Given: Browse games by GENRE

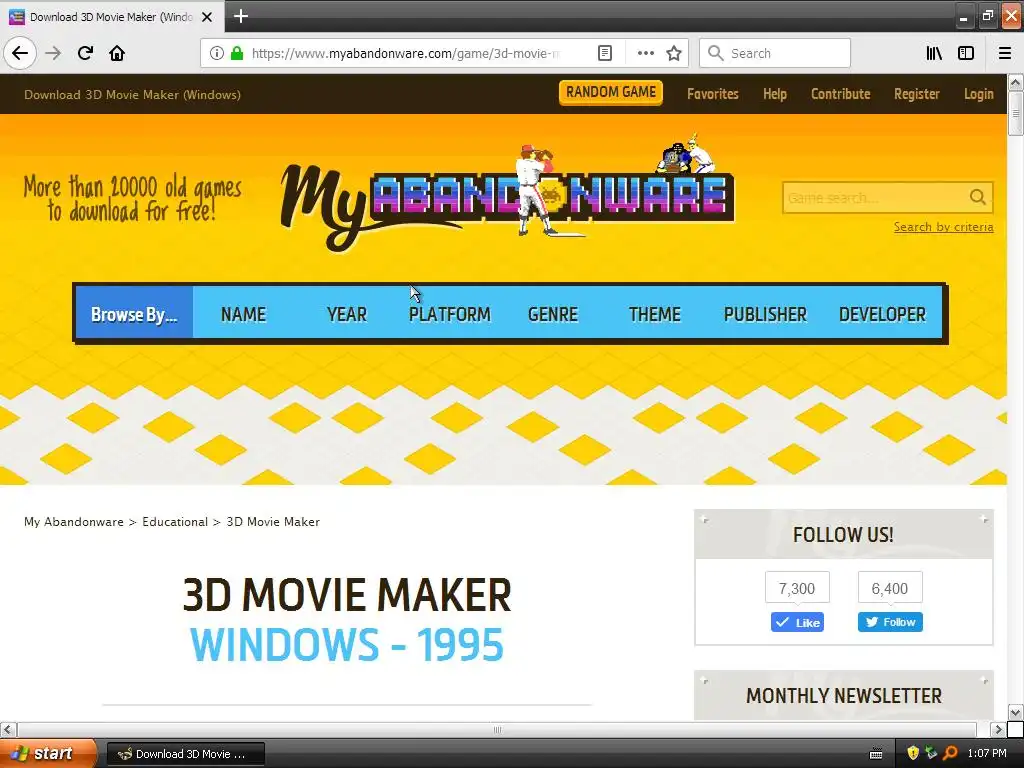Looking at the screenshot, I should [552, 314].
